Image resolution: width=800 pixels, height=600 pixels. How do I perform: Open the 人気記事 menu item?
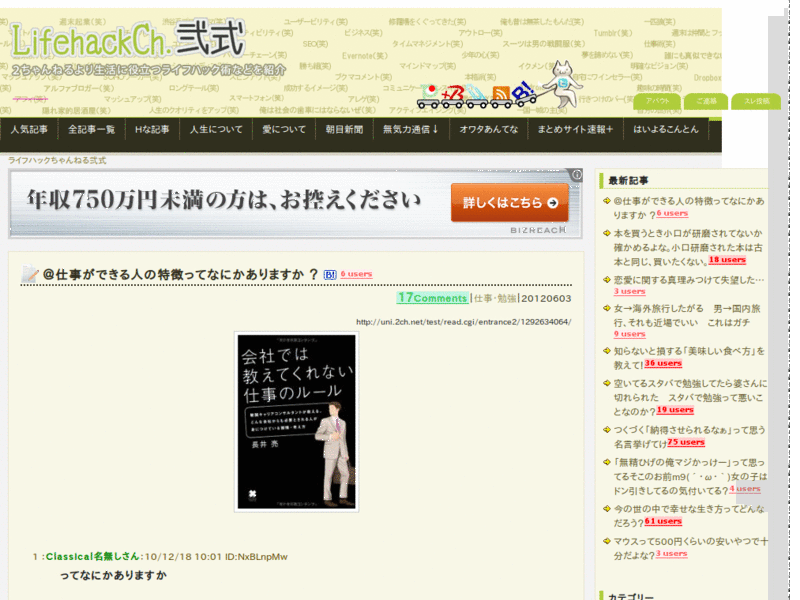pyautogui.click(x=29, y=130)
